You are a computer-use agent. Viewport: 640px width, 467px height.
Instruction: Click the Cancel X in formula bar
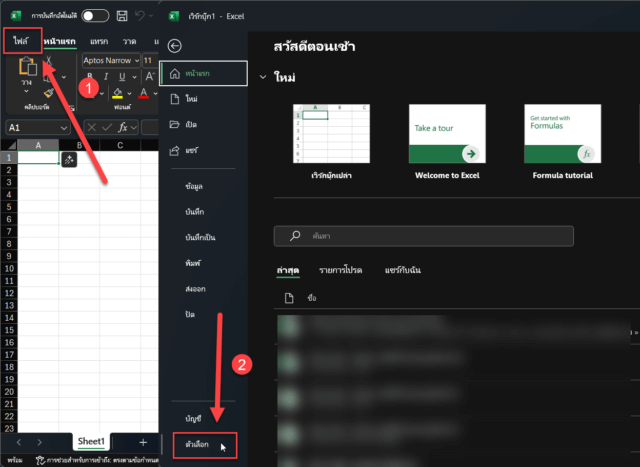[92, 128]
